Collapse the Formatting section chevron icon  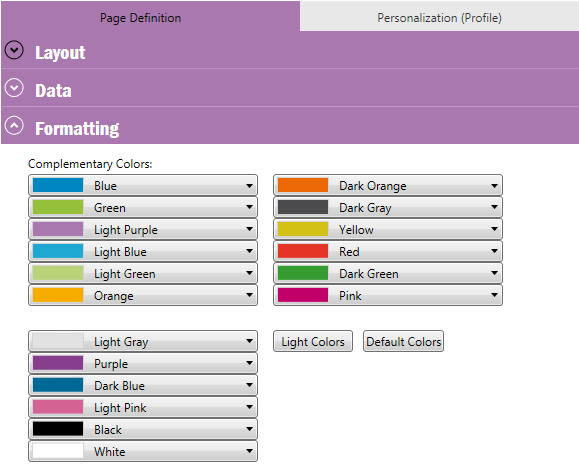[14, 126]
